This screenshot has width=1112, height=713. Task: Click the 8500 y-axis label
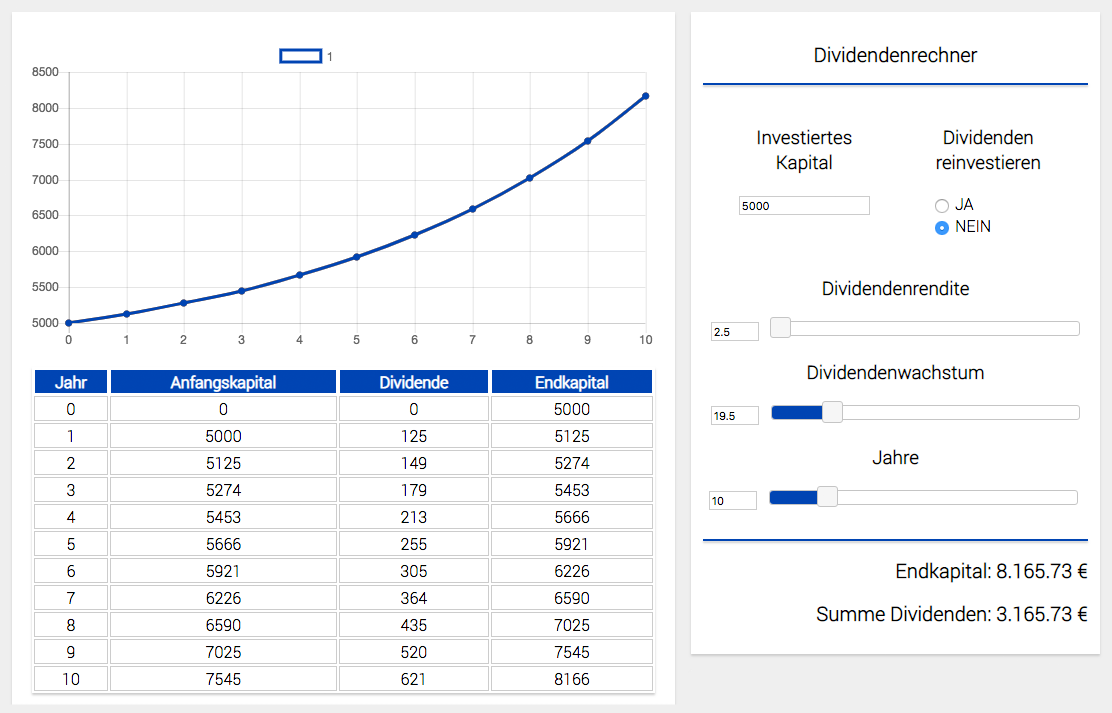tap(45, 72)
